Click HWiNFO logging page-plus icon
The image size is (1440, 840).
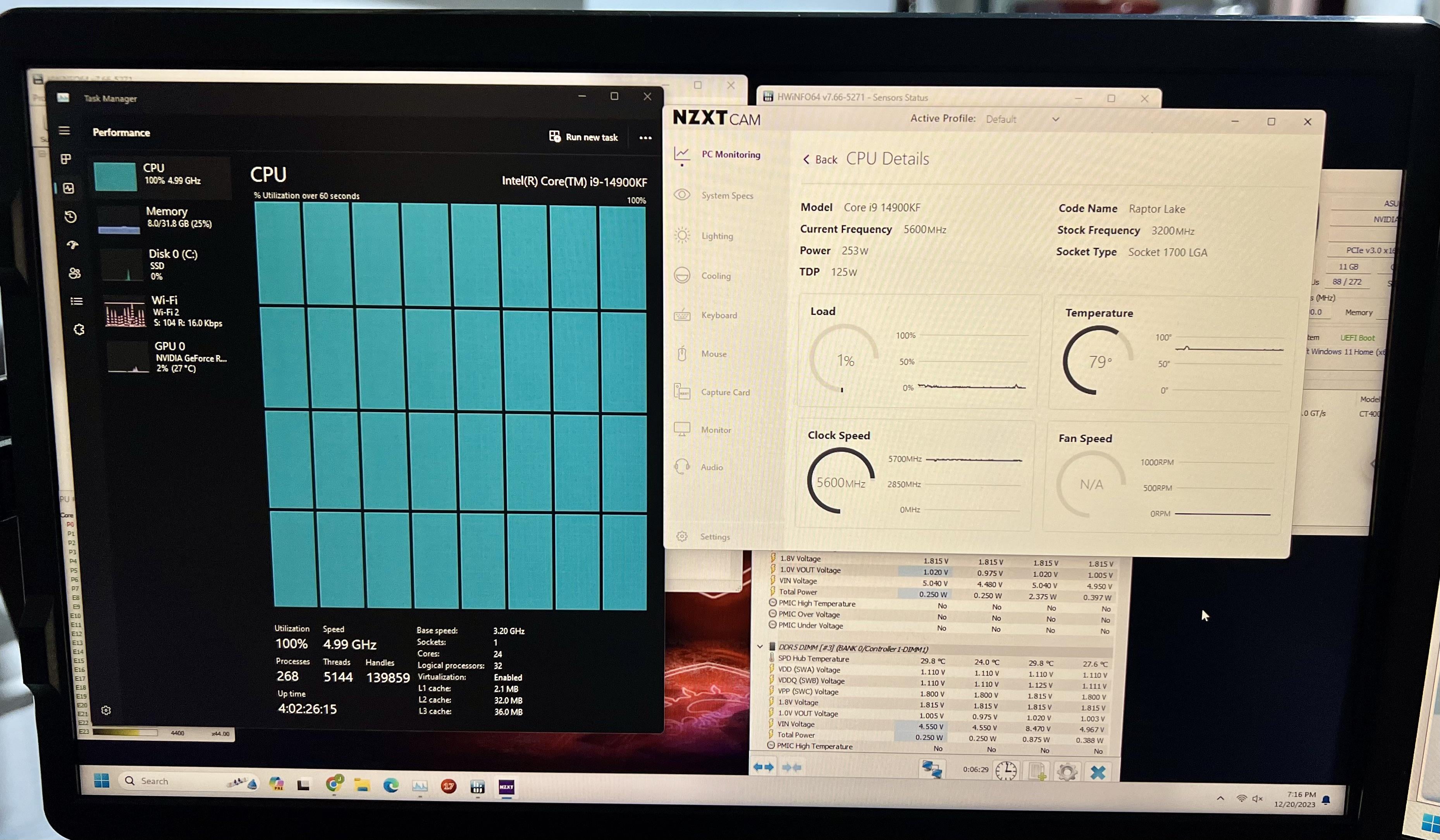[x=1037, y=771]
